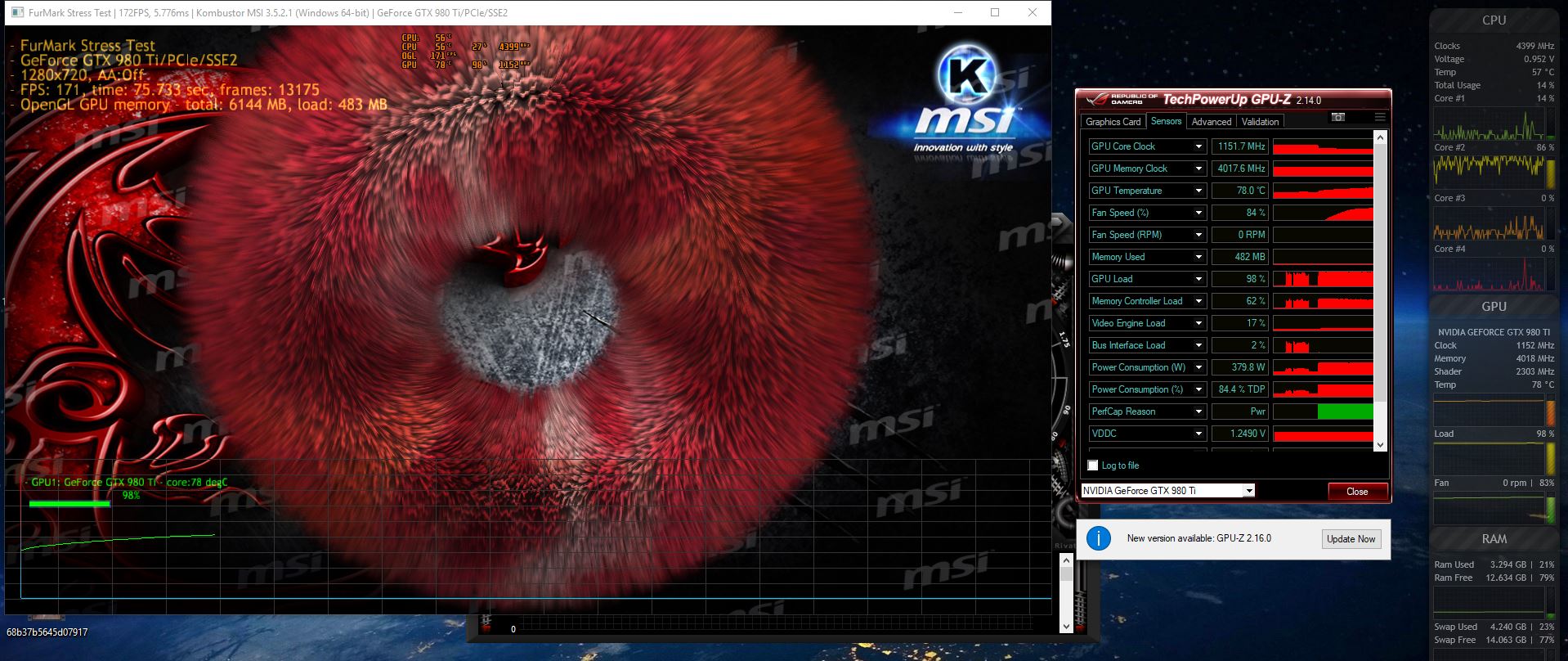The image size is (1568, 661).
Task: Select the Sensors tab in GPU-Z
Action: [1166, 121]
